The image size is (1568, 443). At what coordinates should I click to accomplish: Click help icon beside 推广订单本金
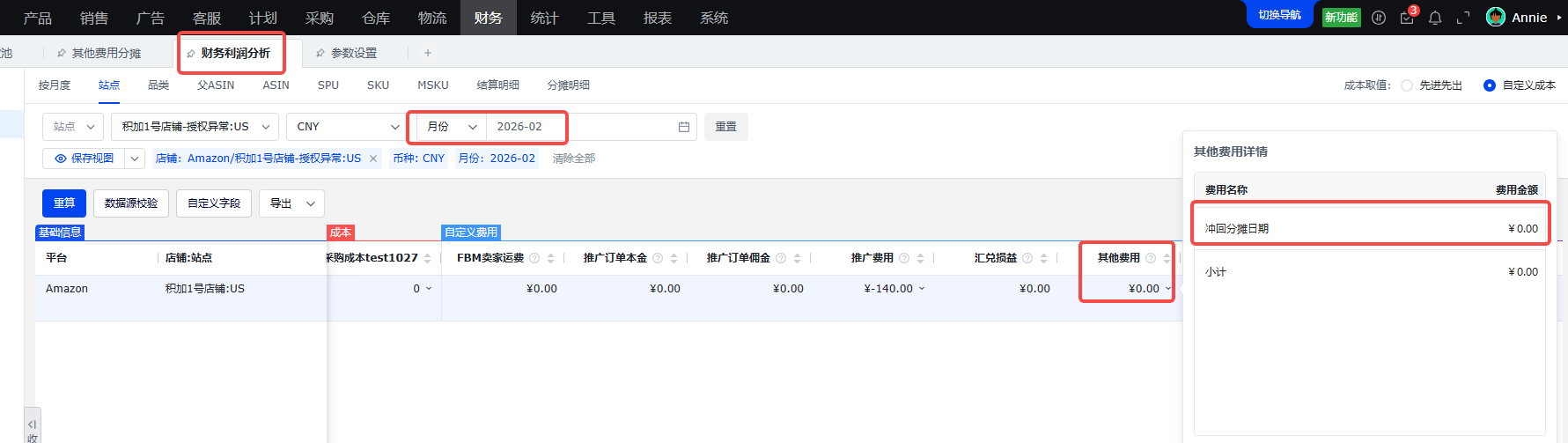tap(658, 258)
